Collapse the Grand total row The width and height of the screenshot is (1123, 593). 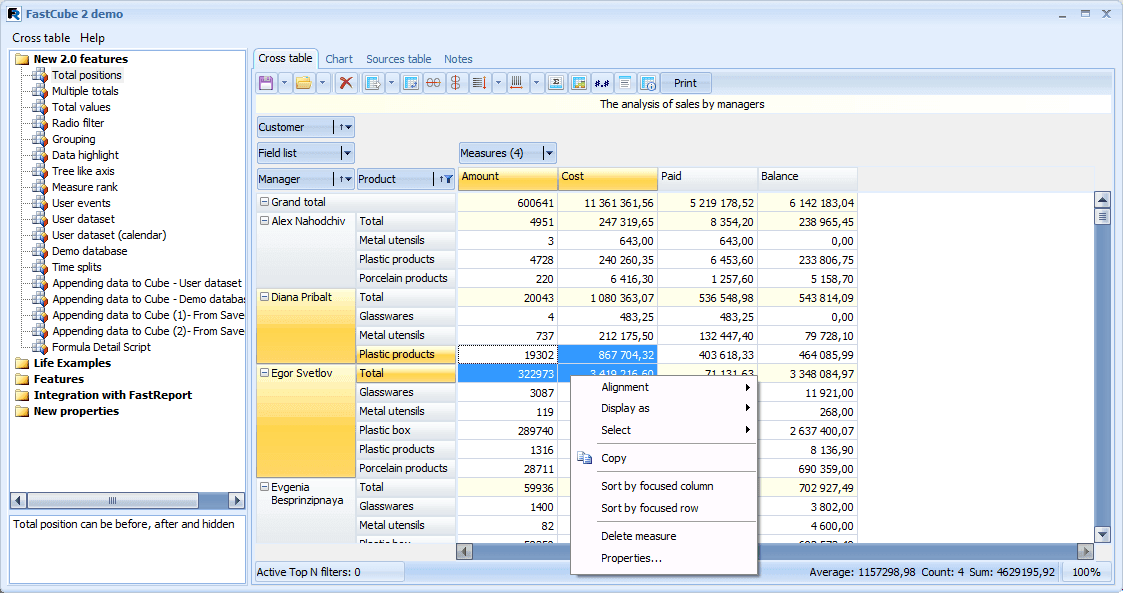(x=264, y=203)
